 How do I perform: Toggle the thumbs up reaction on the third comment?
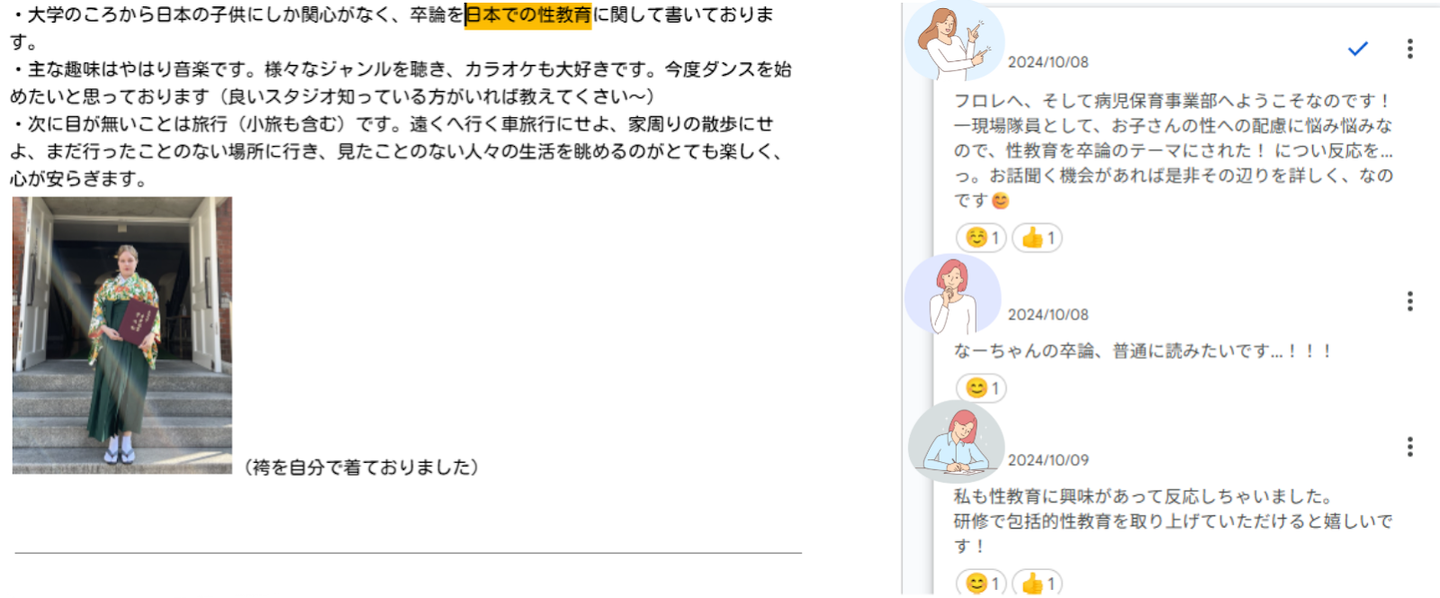[1037, 583]
